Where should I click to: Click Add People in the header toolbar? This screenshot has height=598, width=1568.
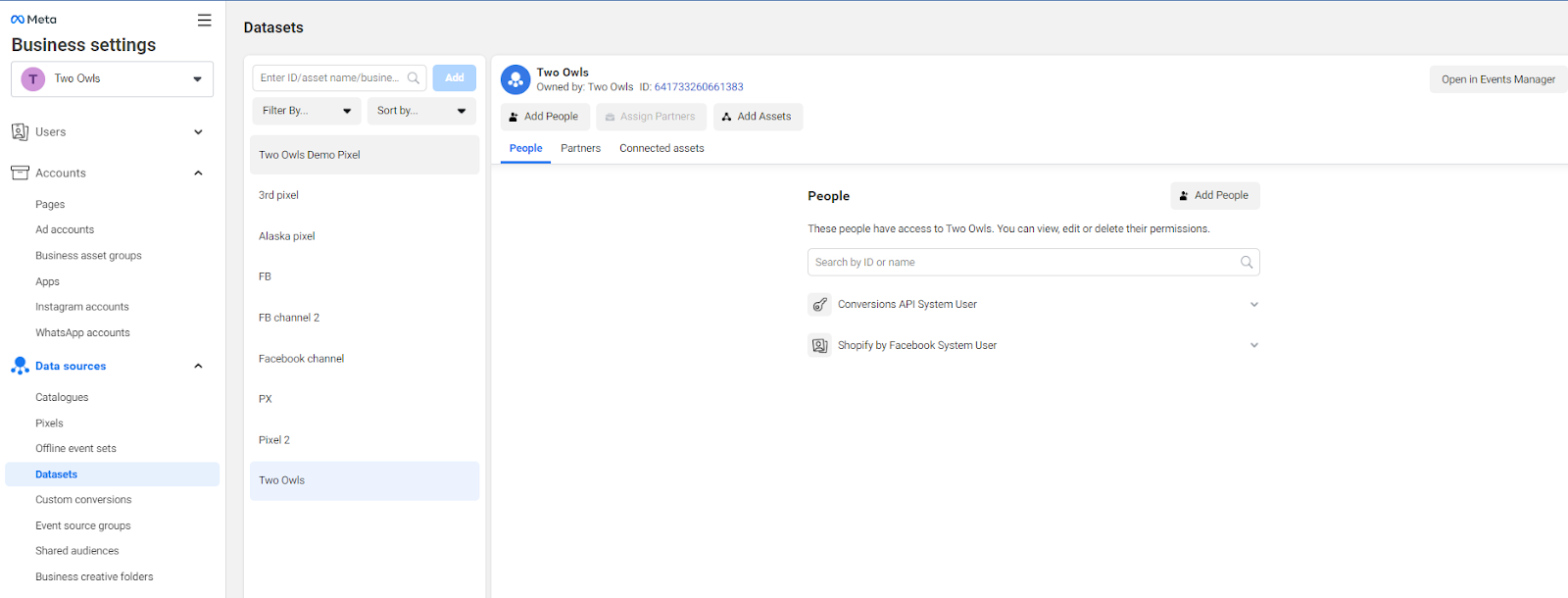tap(545, 117)
